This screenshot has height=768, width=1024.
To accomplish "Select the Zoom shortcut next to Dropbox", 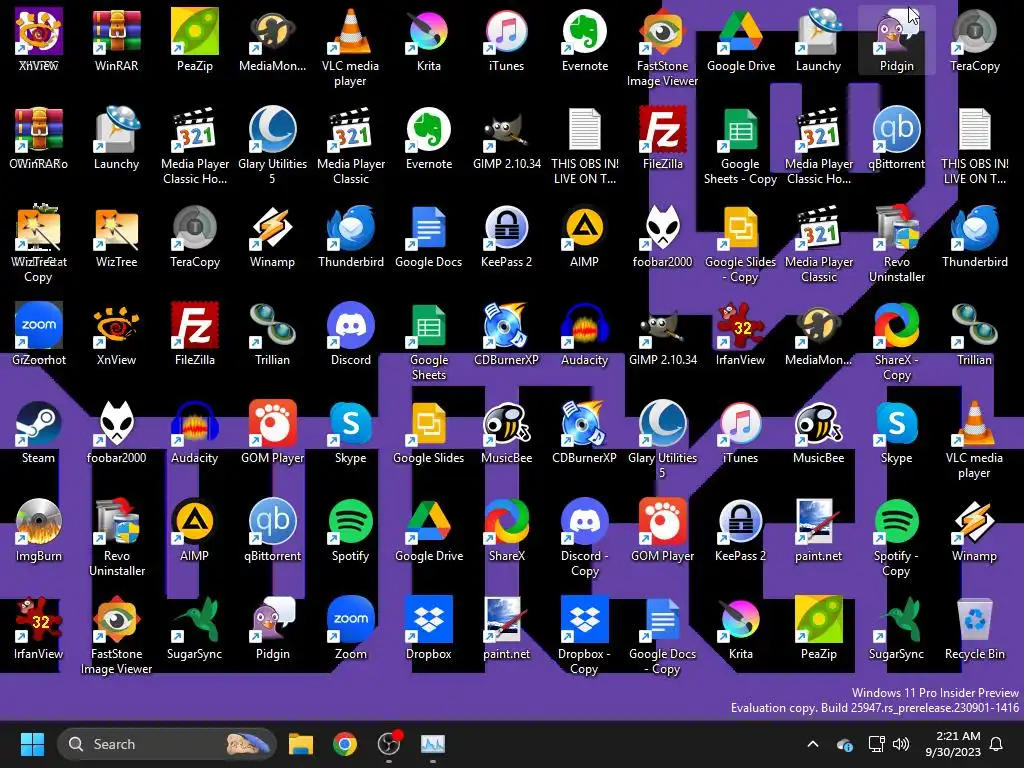I will (351, 628).
